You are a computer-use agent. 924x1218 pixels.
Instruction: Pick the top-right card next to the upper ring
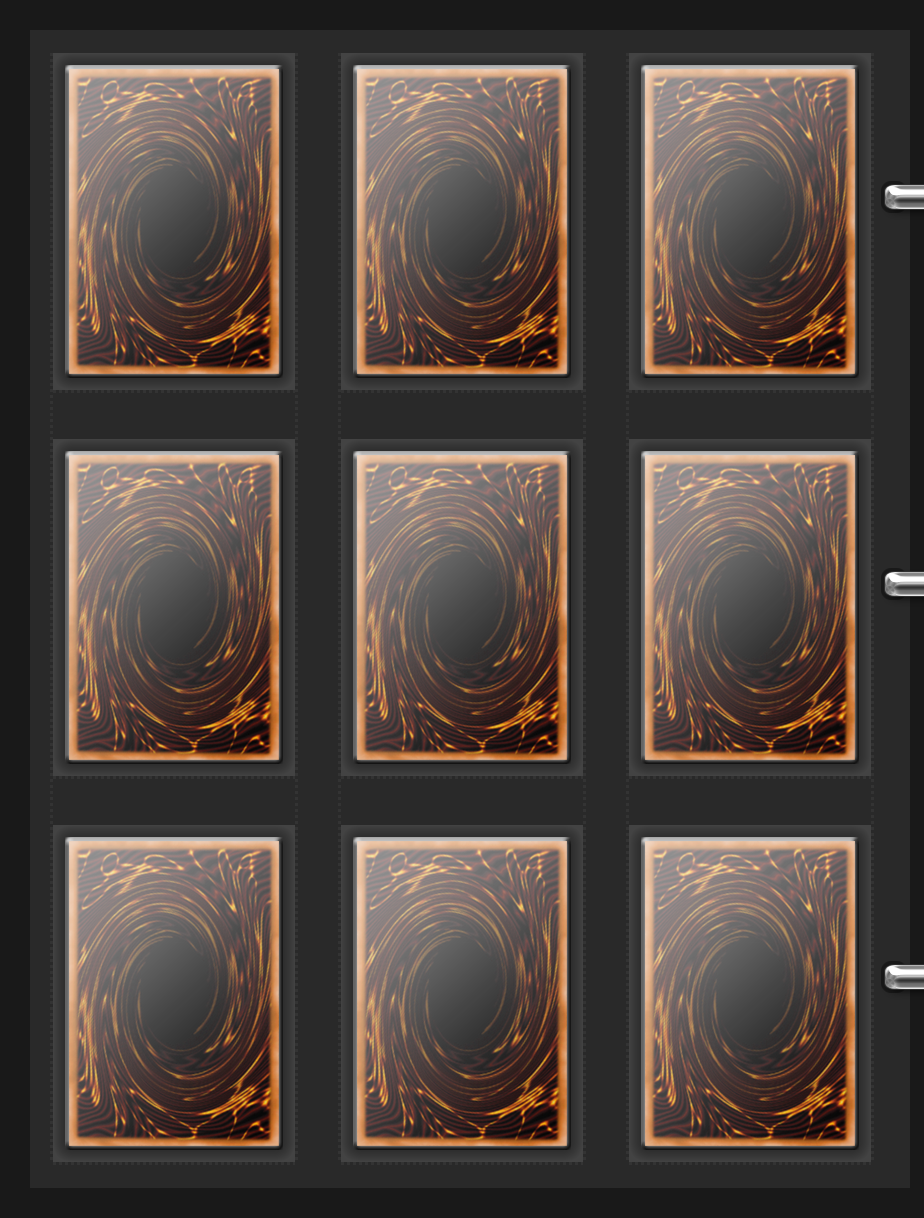749,221
